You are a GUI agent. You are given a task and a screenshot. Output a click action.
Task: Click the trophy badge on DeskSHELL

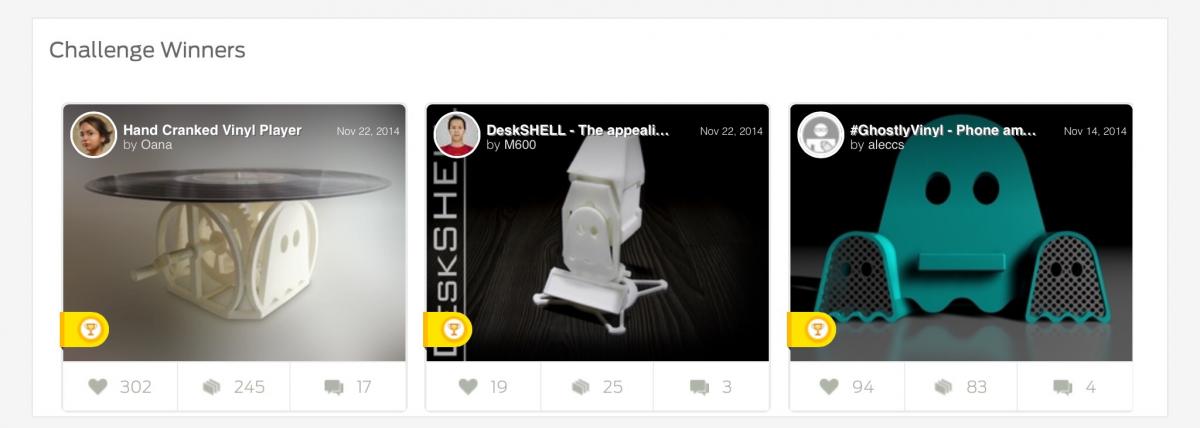(x=451, y=329)
